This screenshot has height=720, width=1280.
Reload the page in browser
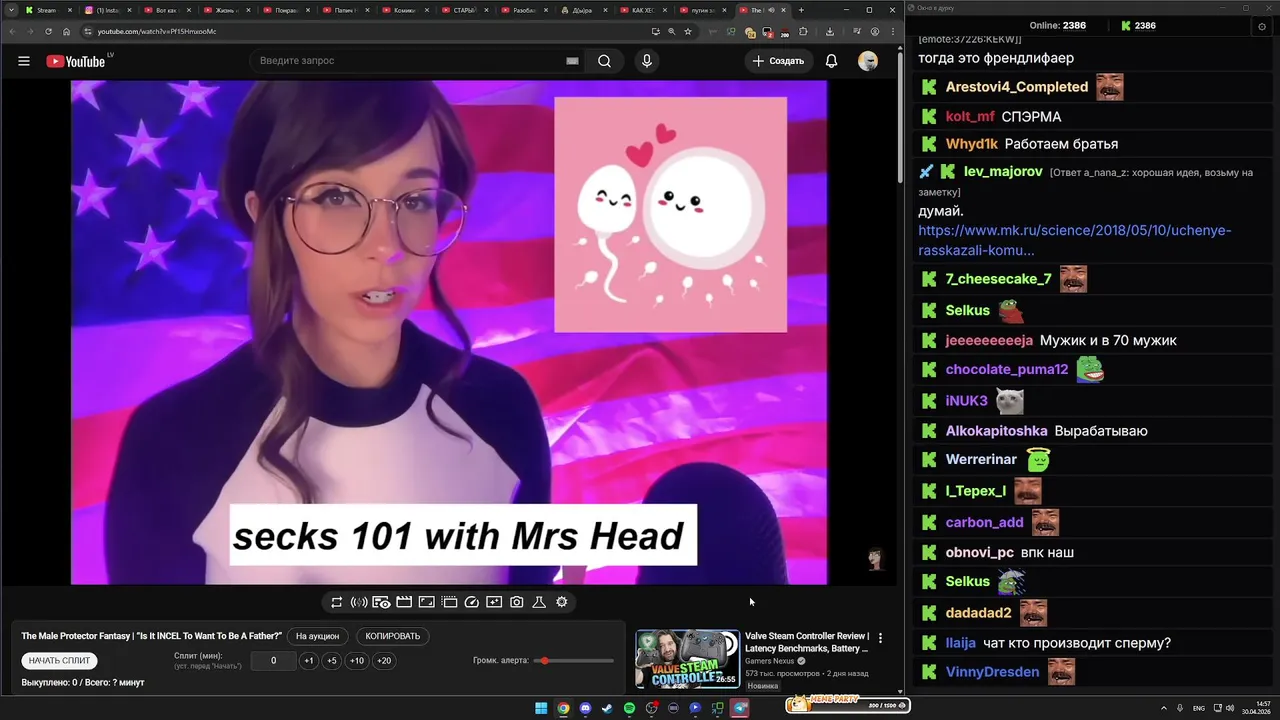tap(48, 31)
